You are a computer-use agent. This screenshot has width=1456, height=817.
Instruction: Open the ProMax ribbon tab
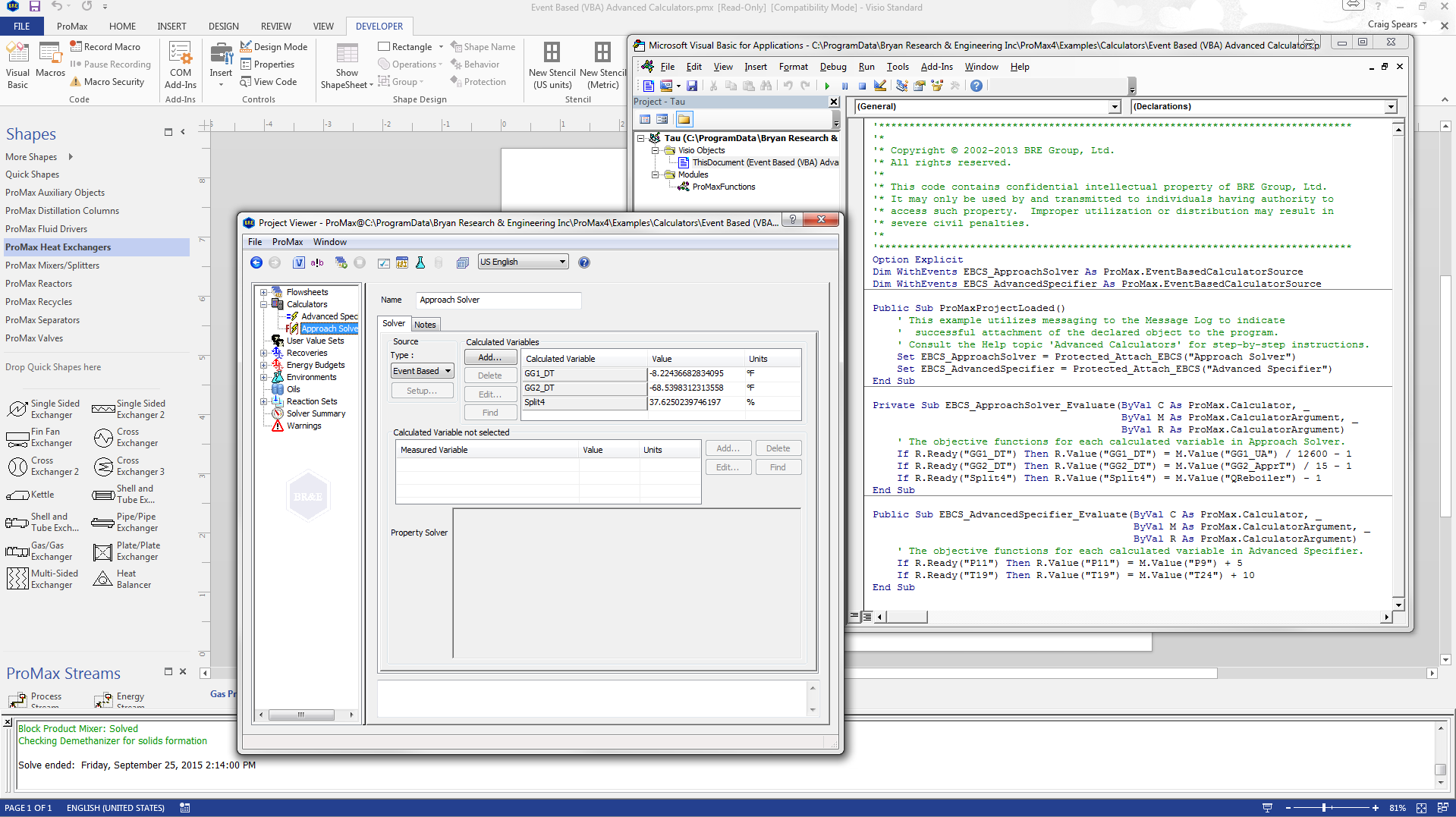(x=72, y=26)
